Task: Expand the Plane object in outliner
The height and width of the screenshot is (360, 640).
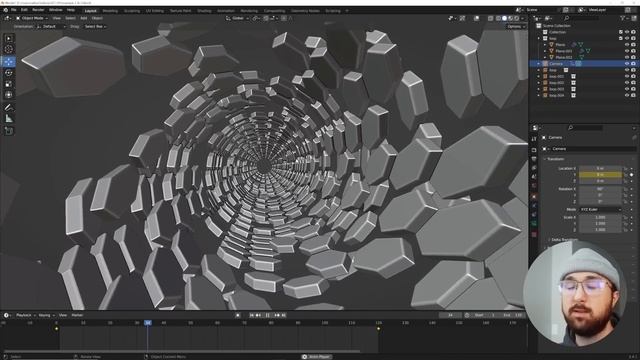Action: pyautogui.click(x=545, y=44)
